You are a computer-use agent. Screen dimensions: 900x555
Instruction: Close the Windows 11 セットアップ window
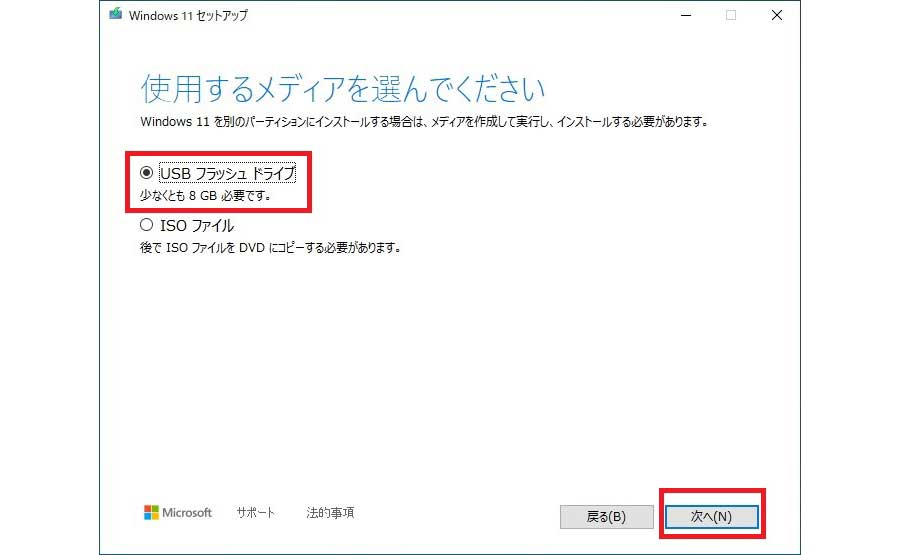pyautogui.click(x=777, y=15)
